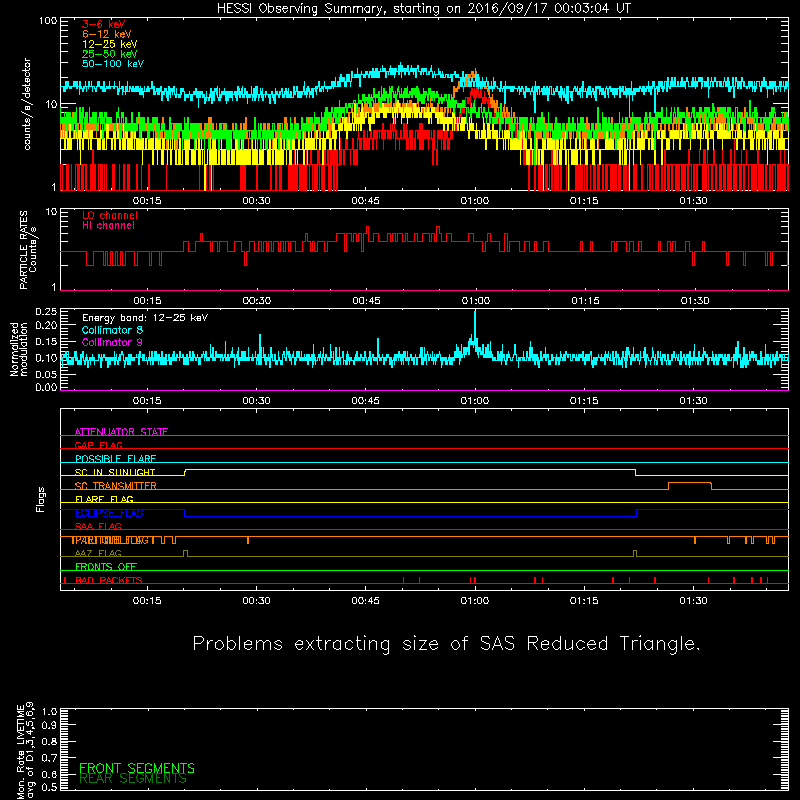Click the 0.25 modulation axis value
800x800 pixels.
click(x=46, y=312)
